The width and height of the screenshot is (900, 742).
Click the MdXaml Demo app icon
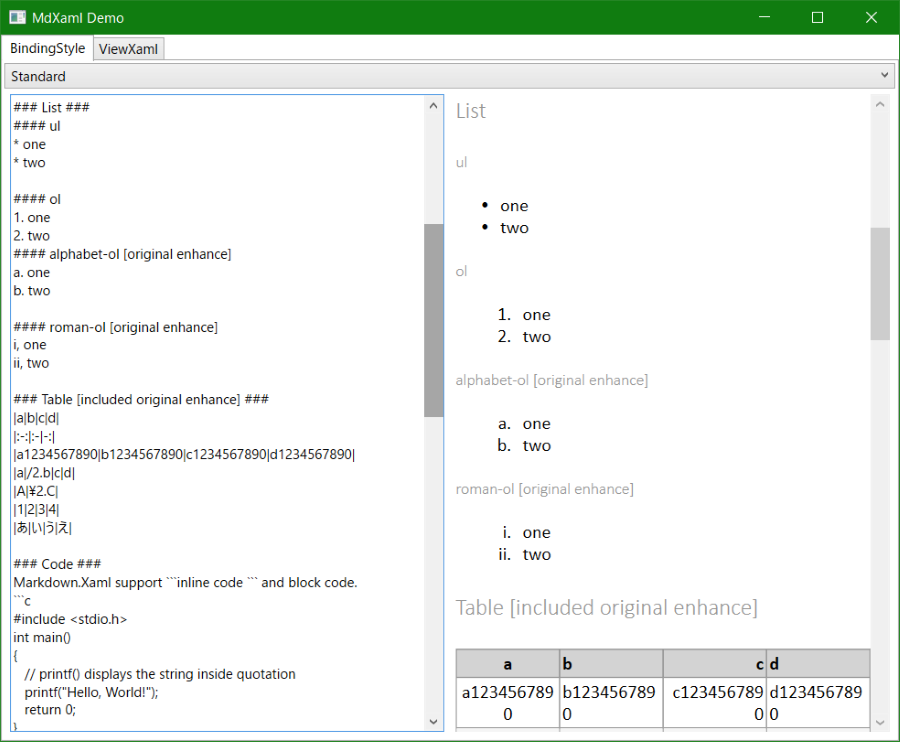pos(17,18)
